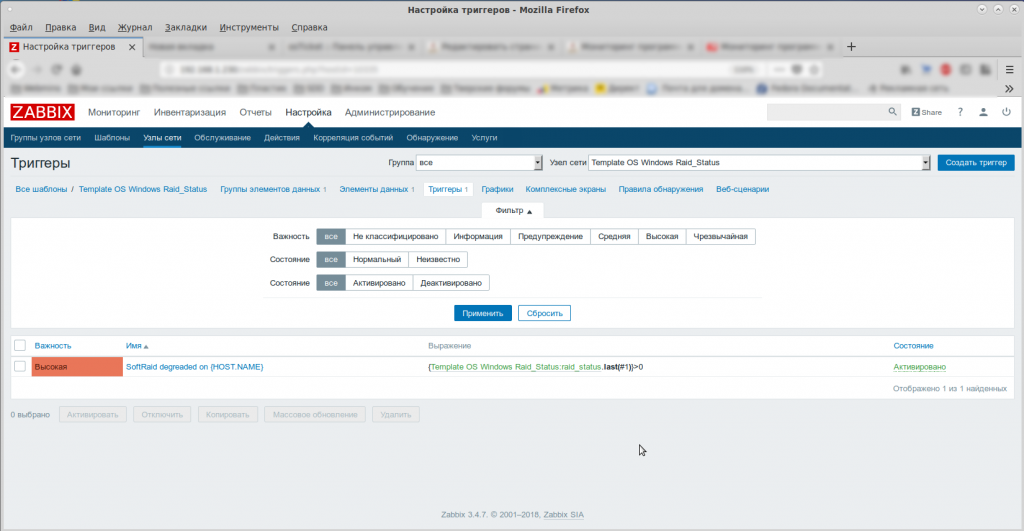The height and width of the screenshot is (531, 1024).
Task: Show more bookmarks via double chevron
Action: tap(1009, 88)
